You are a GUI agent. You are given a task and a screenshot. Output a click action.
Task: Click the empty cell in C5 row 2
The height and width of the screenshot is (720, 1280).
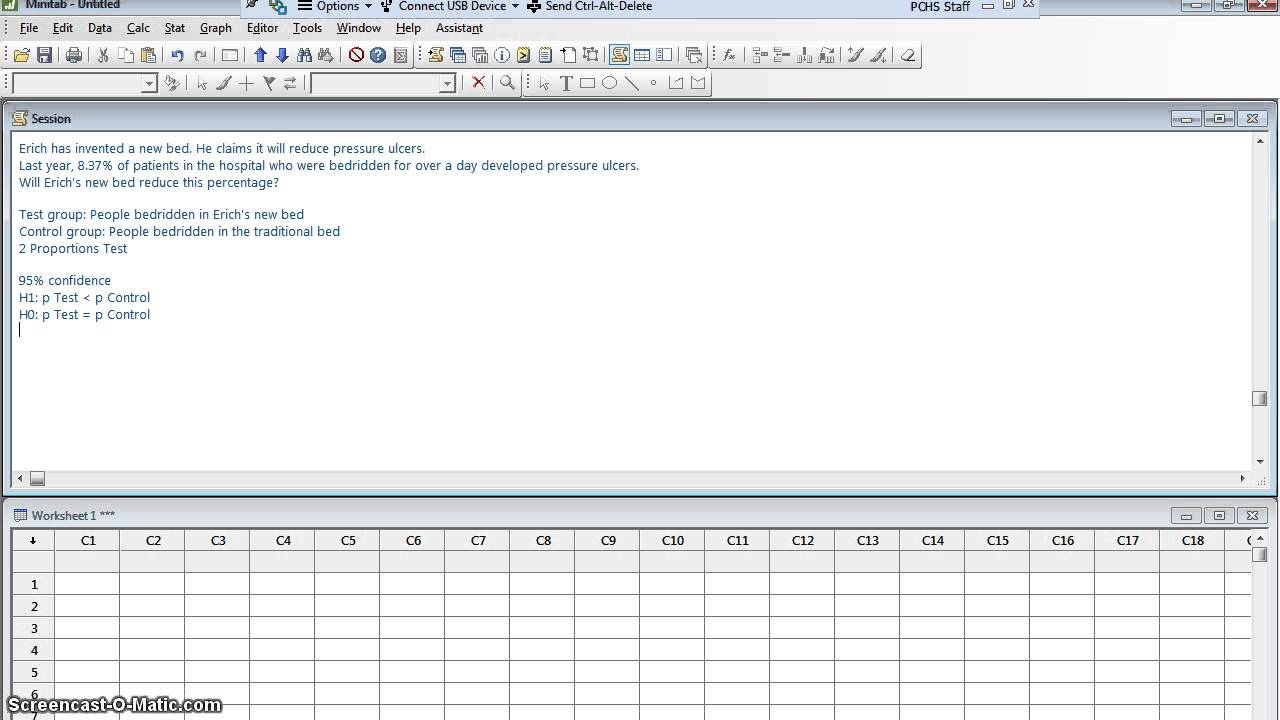[348, 607]
